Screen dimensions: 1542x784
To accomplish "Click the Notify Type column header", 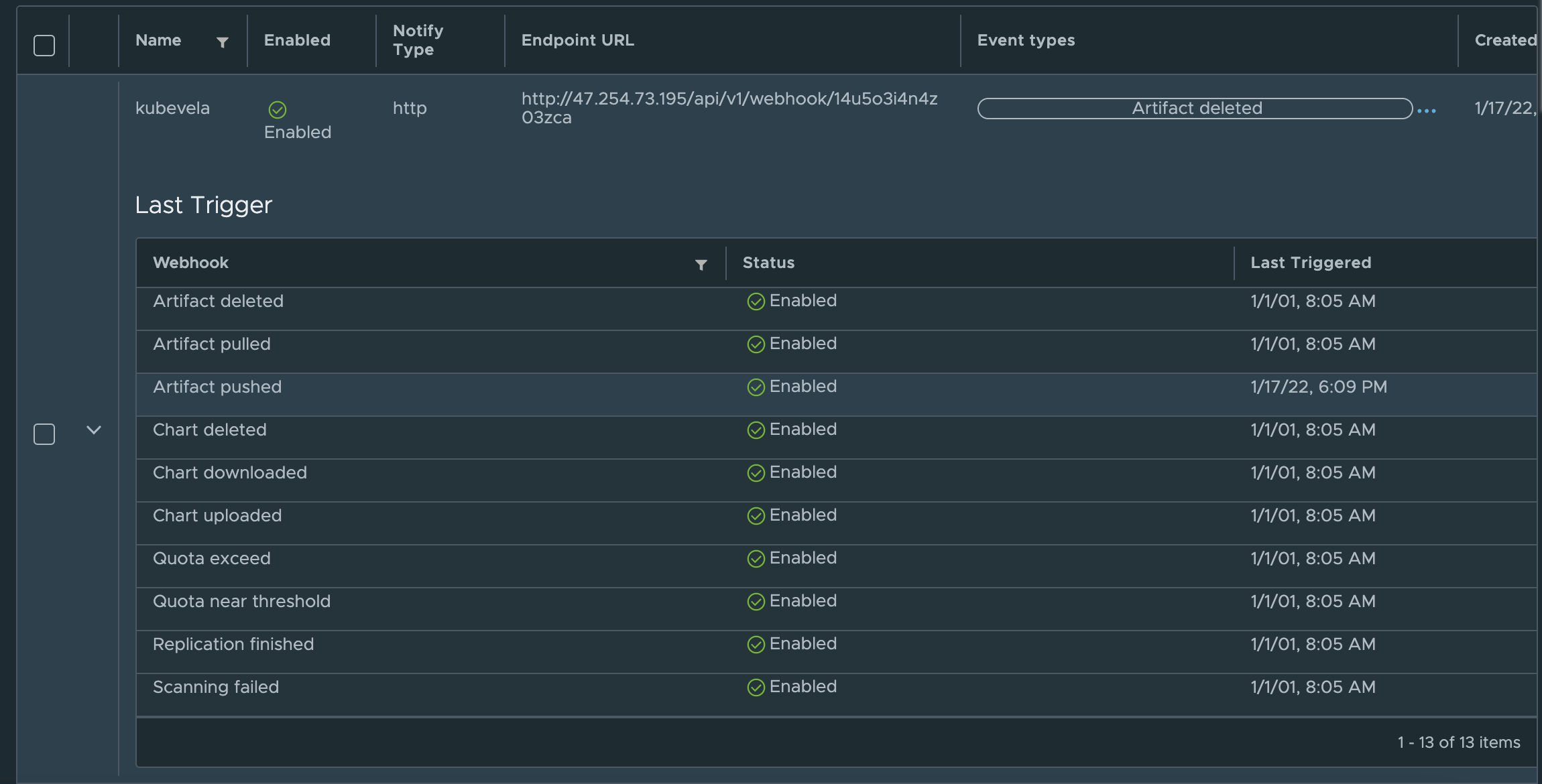I will point(418,40).
